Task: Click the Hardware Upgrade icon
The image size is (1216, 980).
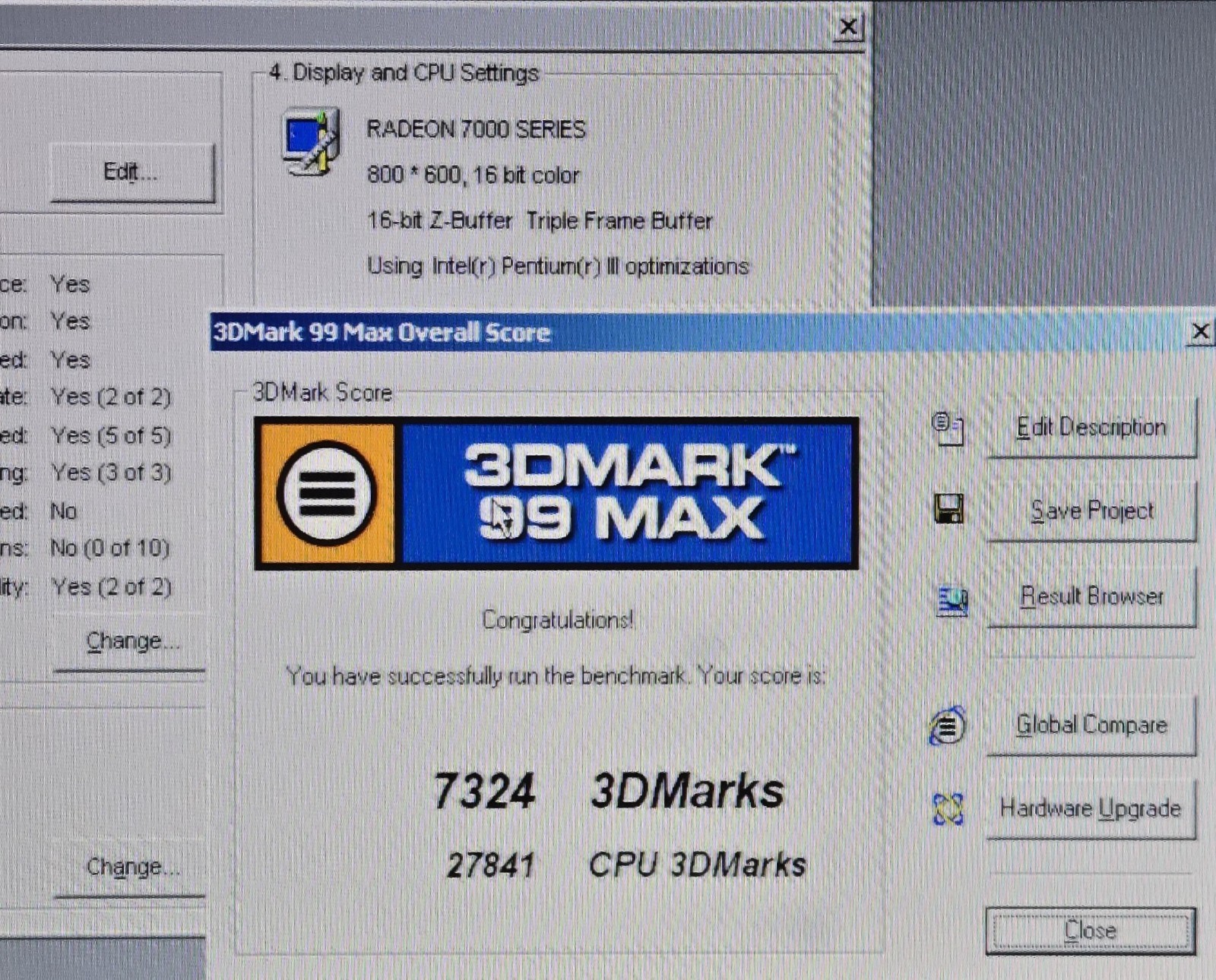Action: [x=948, y=809]
